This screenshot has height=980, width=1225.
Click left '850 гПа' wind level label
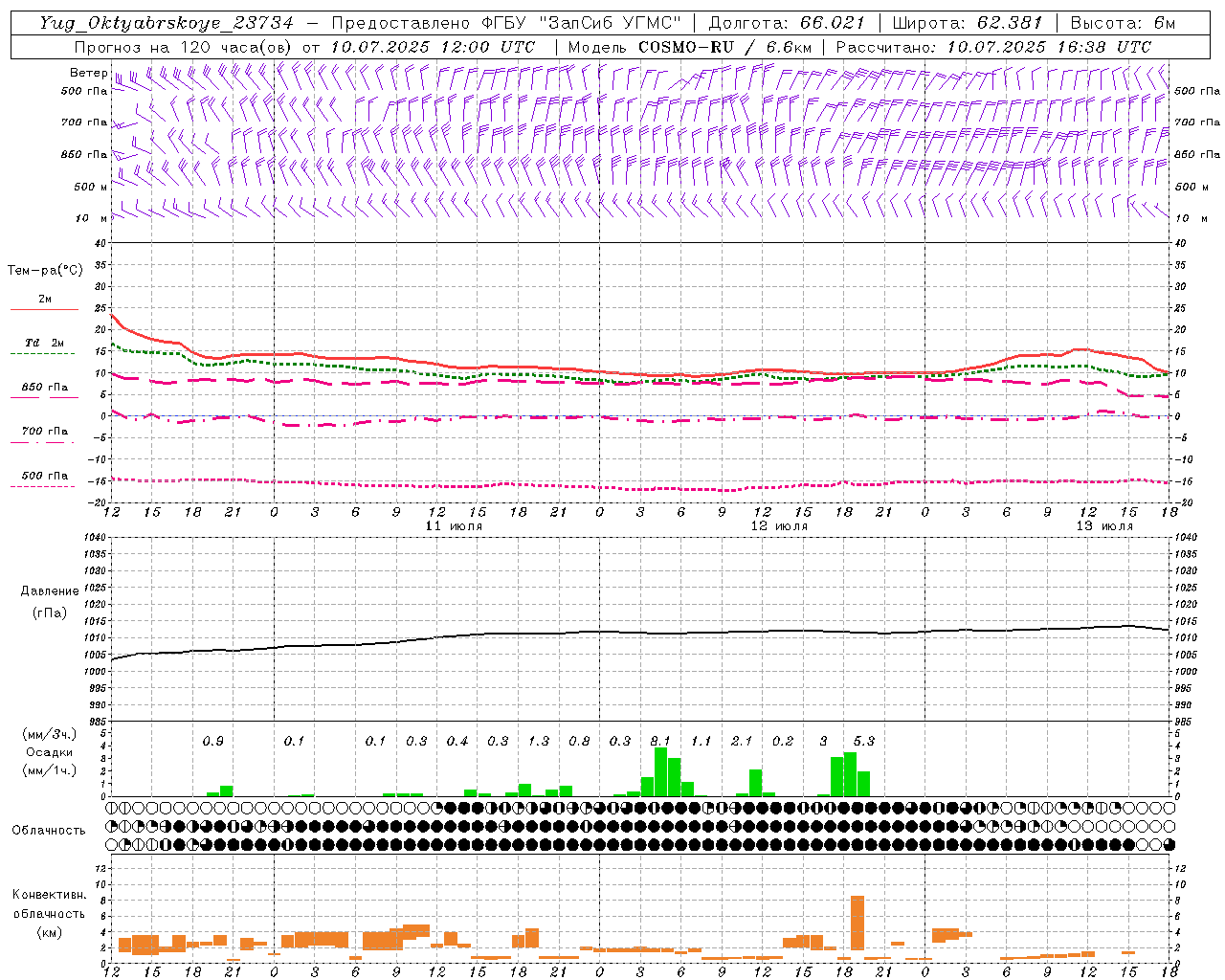[84, 154]
